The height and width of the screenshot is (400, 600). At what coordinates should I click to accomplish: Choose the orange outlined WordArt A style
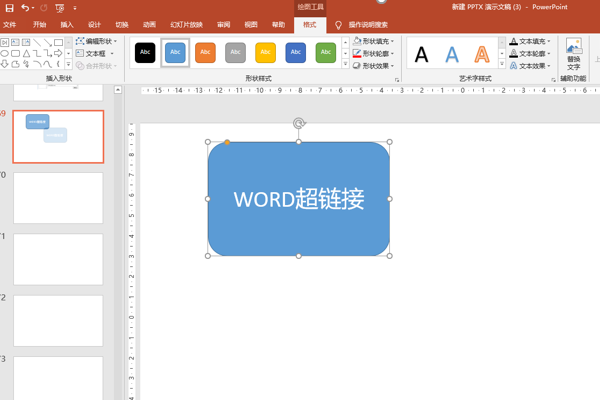tap(482, 54)
